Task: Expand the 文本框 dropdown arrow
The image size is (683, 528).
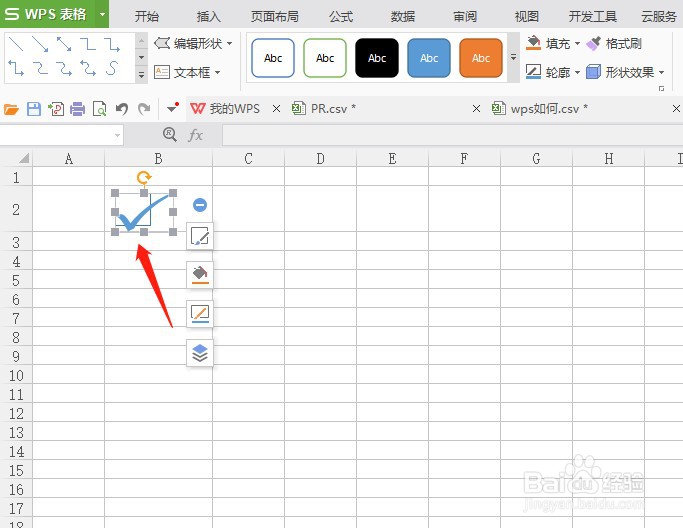Action: [x=217, y=72]
